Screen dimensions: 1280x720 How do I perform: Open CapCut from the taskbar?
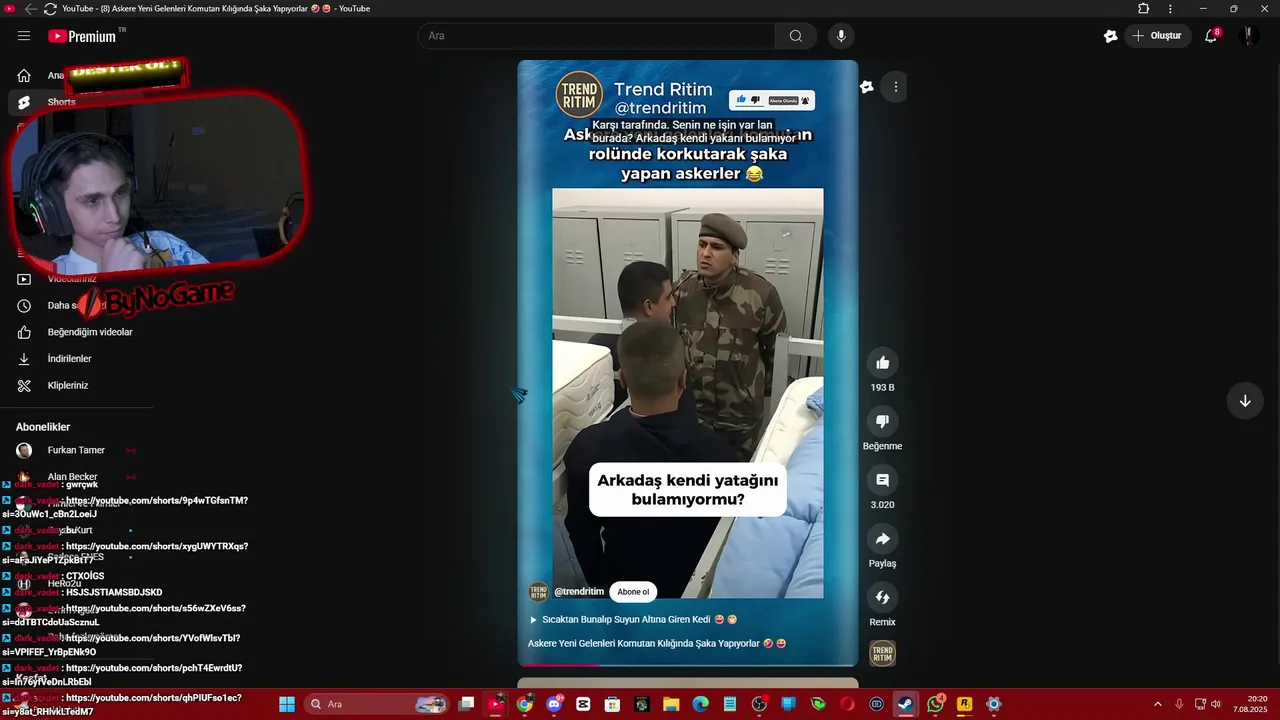tap(583, 704)
